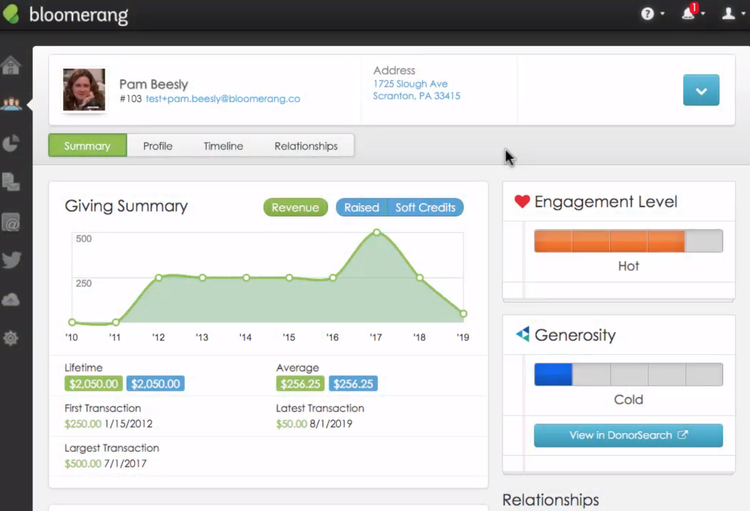Switch to the Summary tab
750x511 pixels.
(x=88, y=145)
